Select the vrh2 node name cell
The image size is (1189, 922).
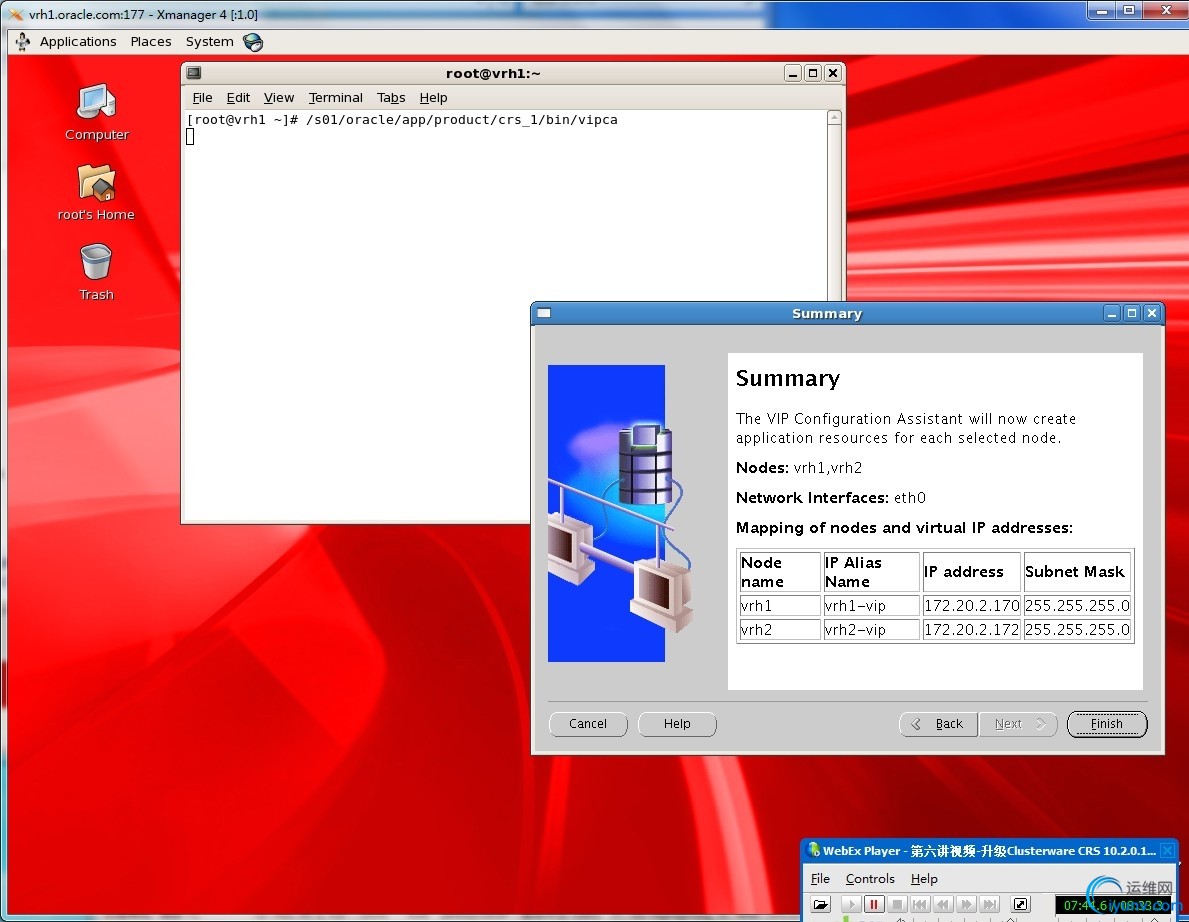point(779,630)
